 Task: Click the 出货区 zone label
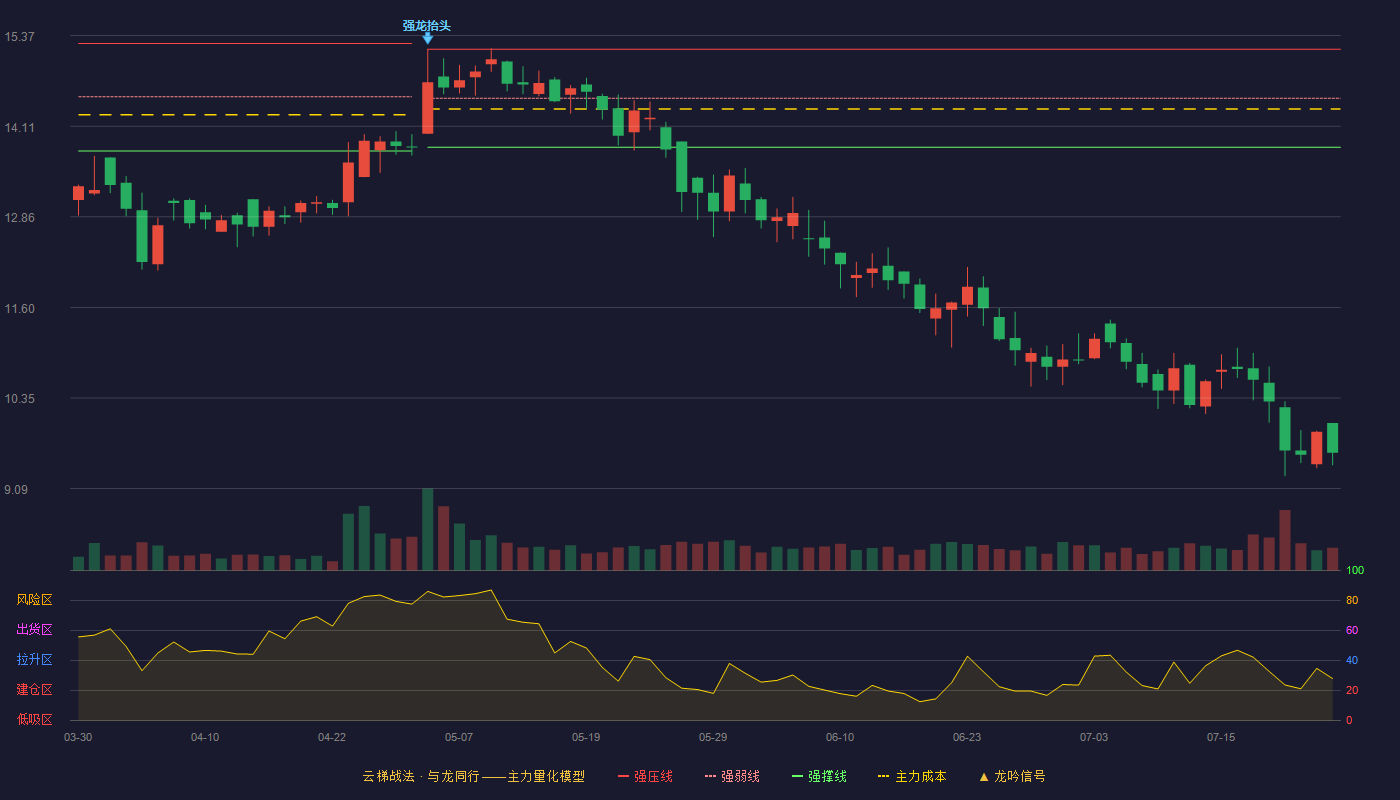34,630
